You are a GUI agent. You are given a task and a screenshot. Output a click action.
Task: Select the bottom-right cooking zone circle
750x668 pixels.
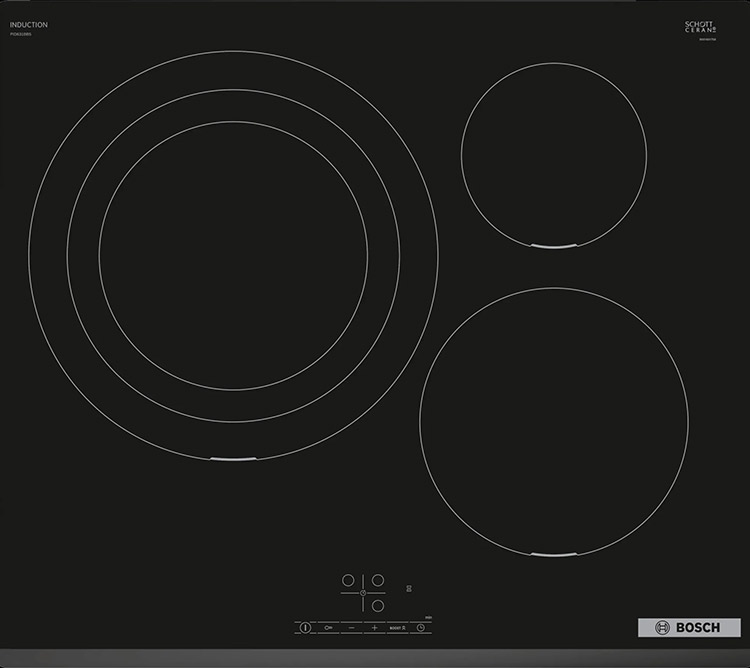[378, 606]
